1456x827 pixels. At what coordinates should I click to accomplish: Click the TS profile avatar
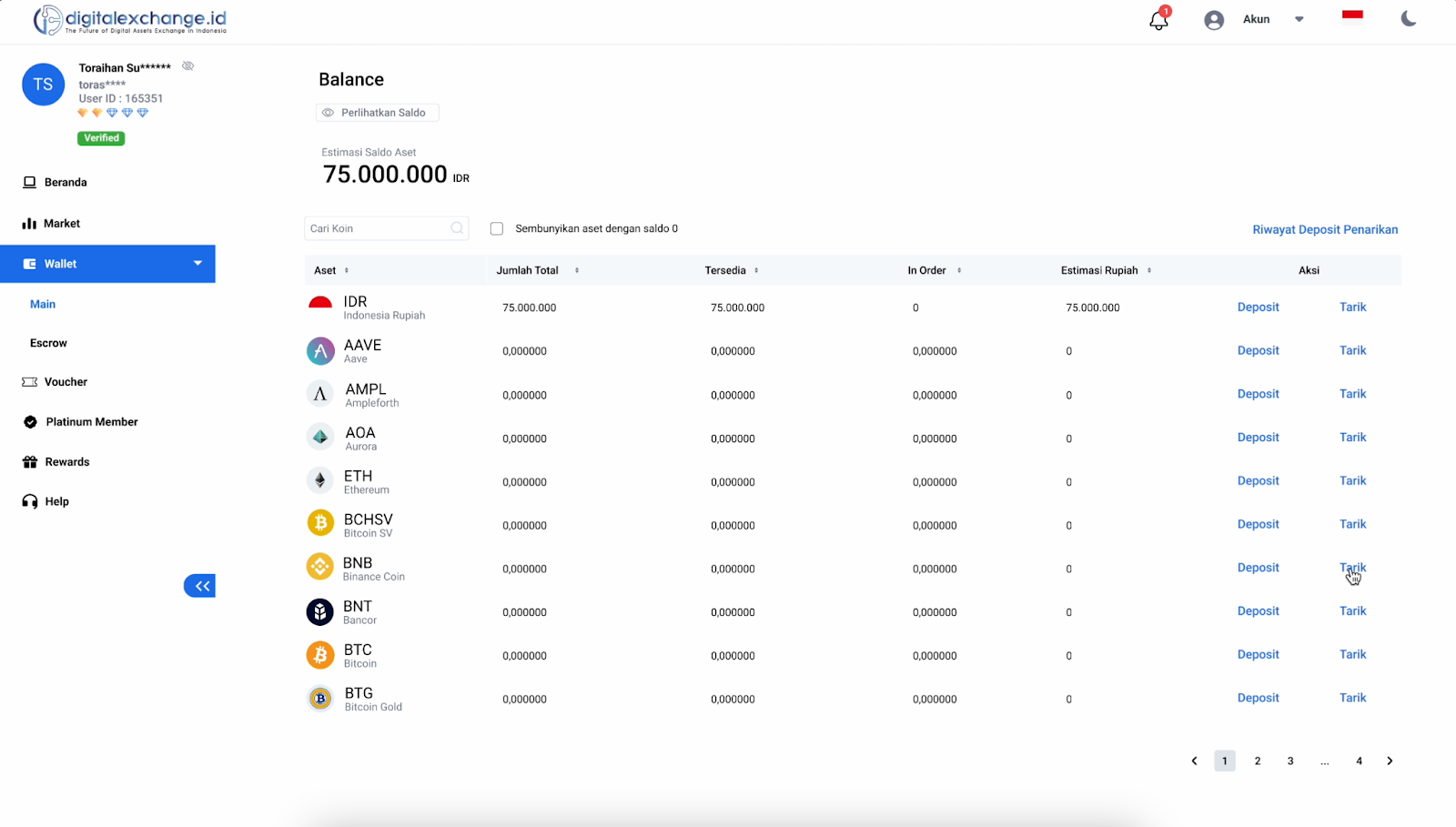44,85
